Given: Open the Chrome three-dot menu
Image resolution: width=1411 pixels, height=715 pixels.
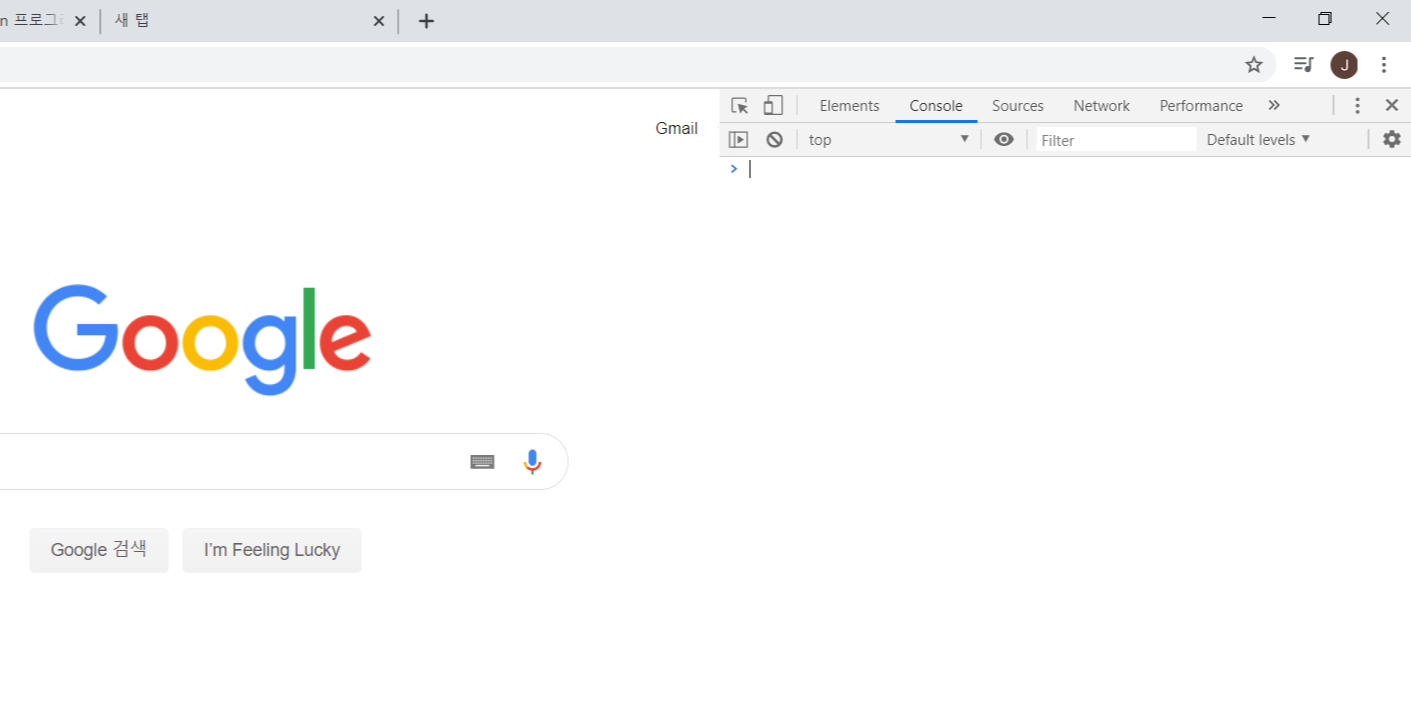Looking at the screenshot, I should [1384, 65].
